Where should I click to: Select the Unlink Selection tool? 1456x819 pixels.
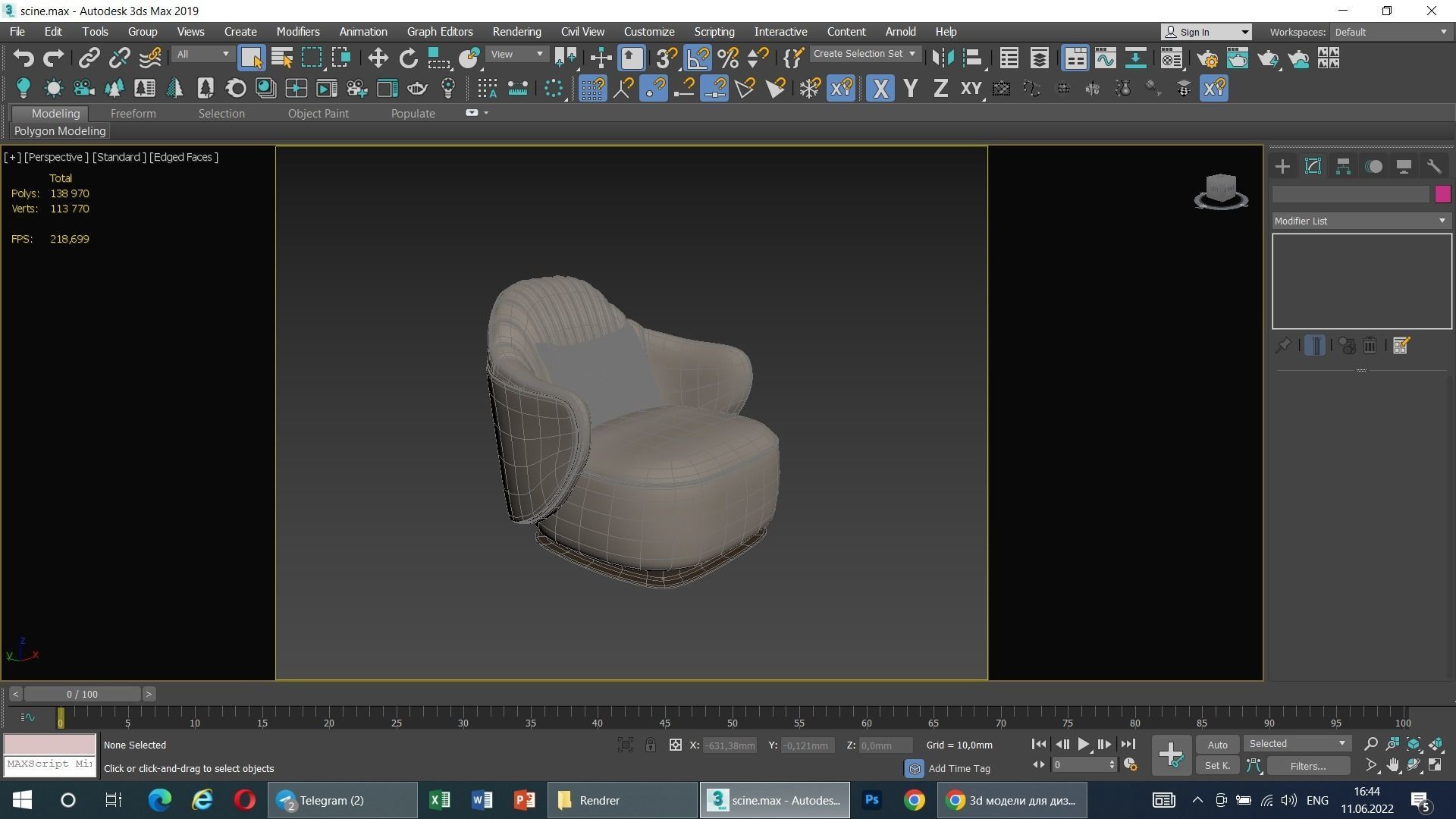[x=120, y=58]
